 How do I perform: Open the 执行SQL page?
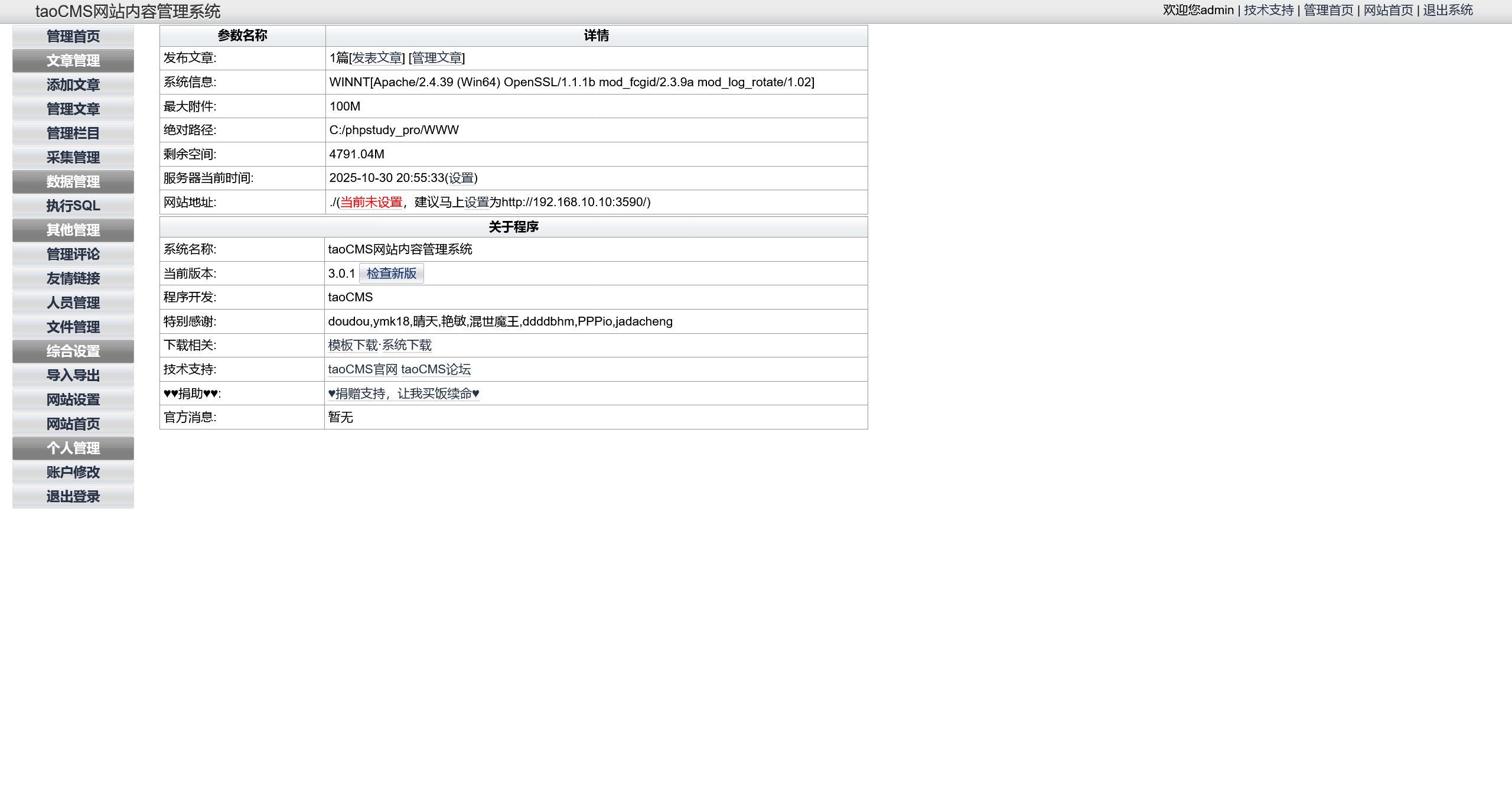point(73,206)
